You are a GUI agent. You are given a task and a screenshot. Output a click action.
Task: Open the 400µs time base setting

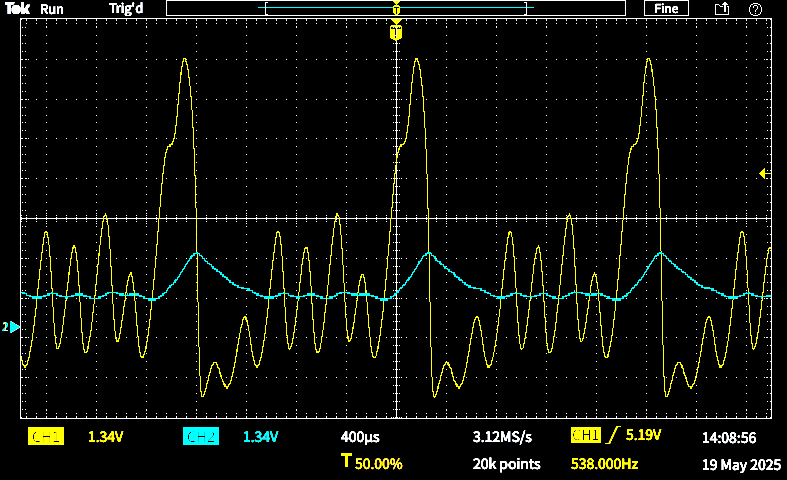coord(360,437)
